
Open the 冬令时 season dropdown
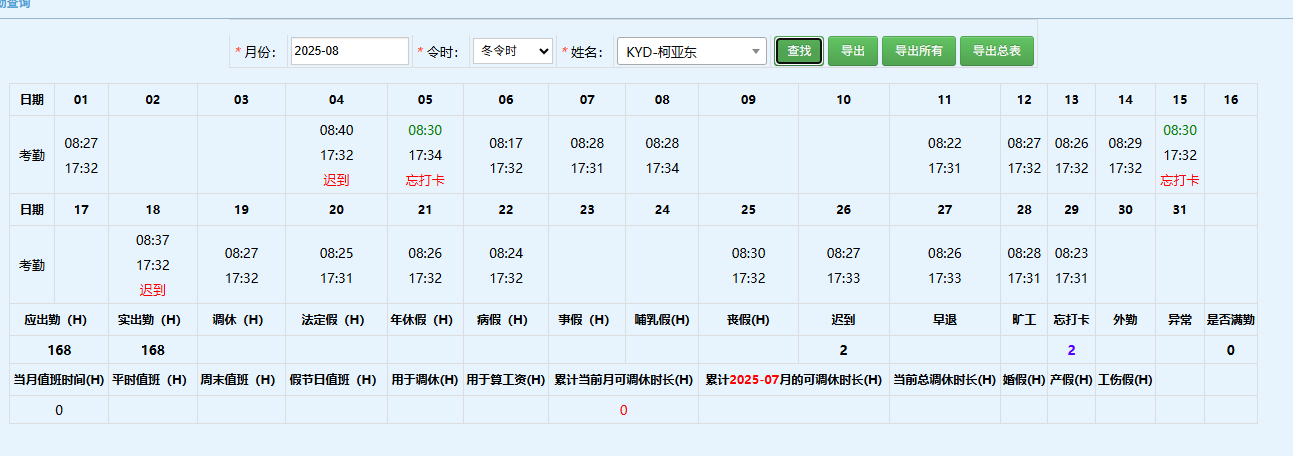[512, 51]
